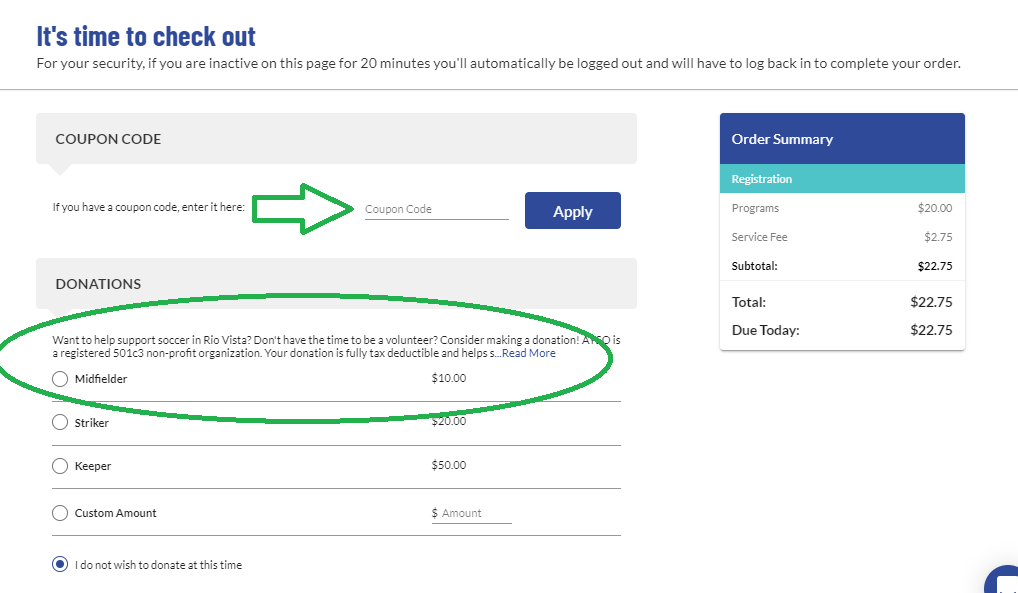Click the green arrow pointing to the coupon field

[x=304, y=209]
